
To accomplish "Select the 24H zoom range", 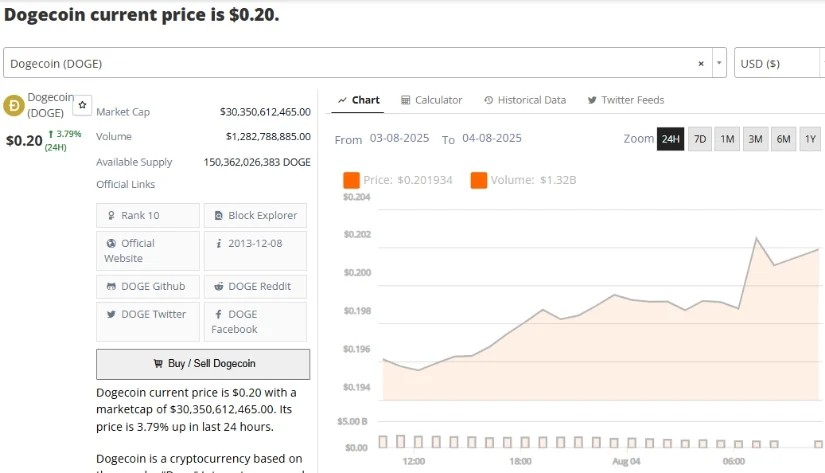I will 669,139.
